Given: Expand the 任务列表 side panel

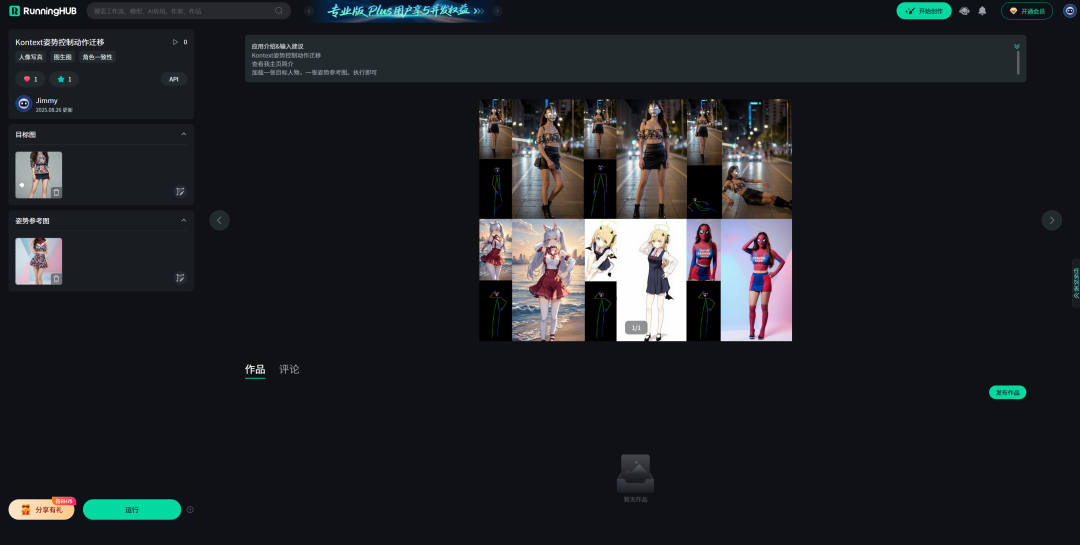Looking at the screenshot, I should (x=1075, y=283).
